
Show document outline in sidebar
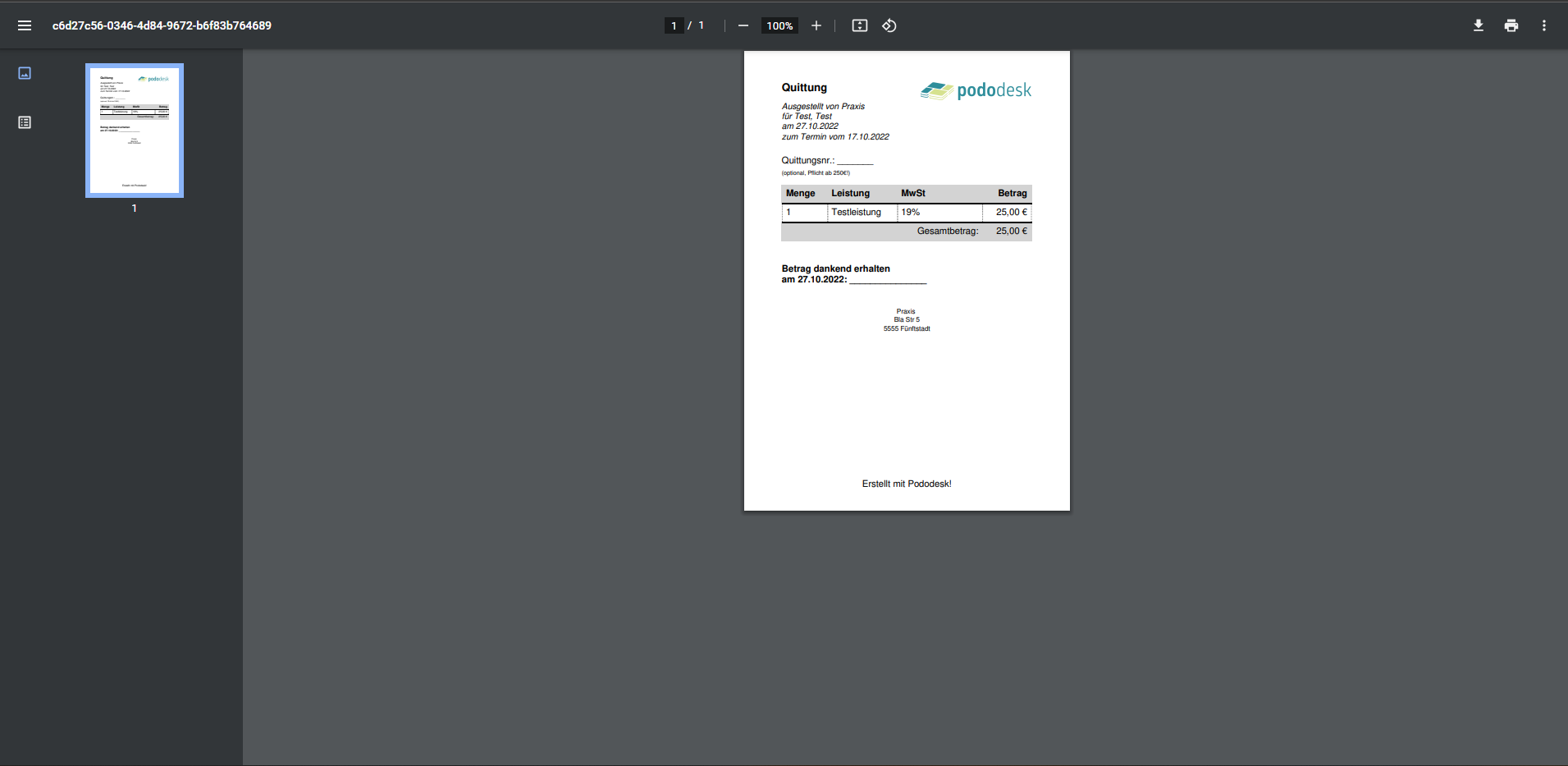(x=25, y=122)
